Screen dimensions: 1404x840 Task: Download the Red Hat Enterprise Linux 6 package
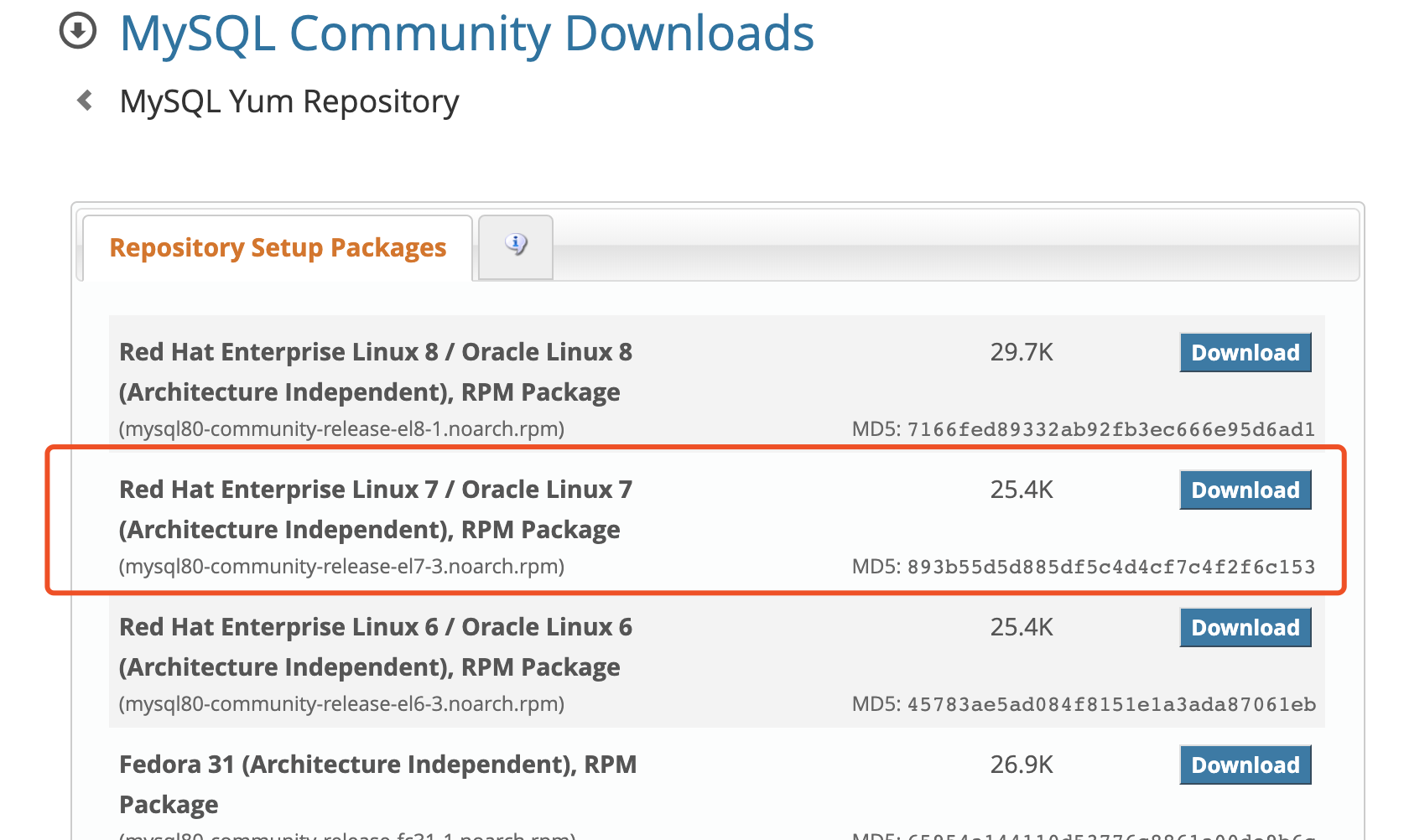click(1245, 627)
